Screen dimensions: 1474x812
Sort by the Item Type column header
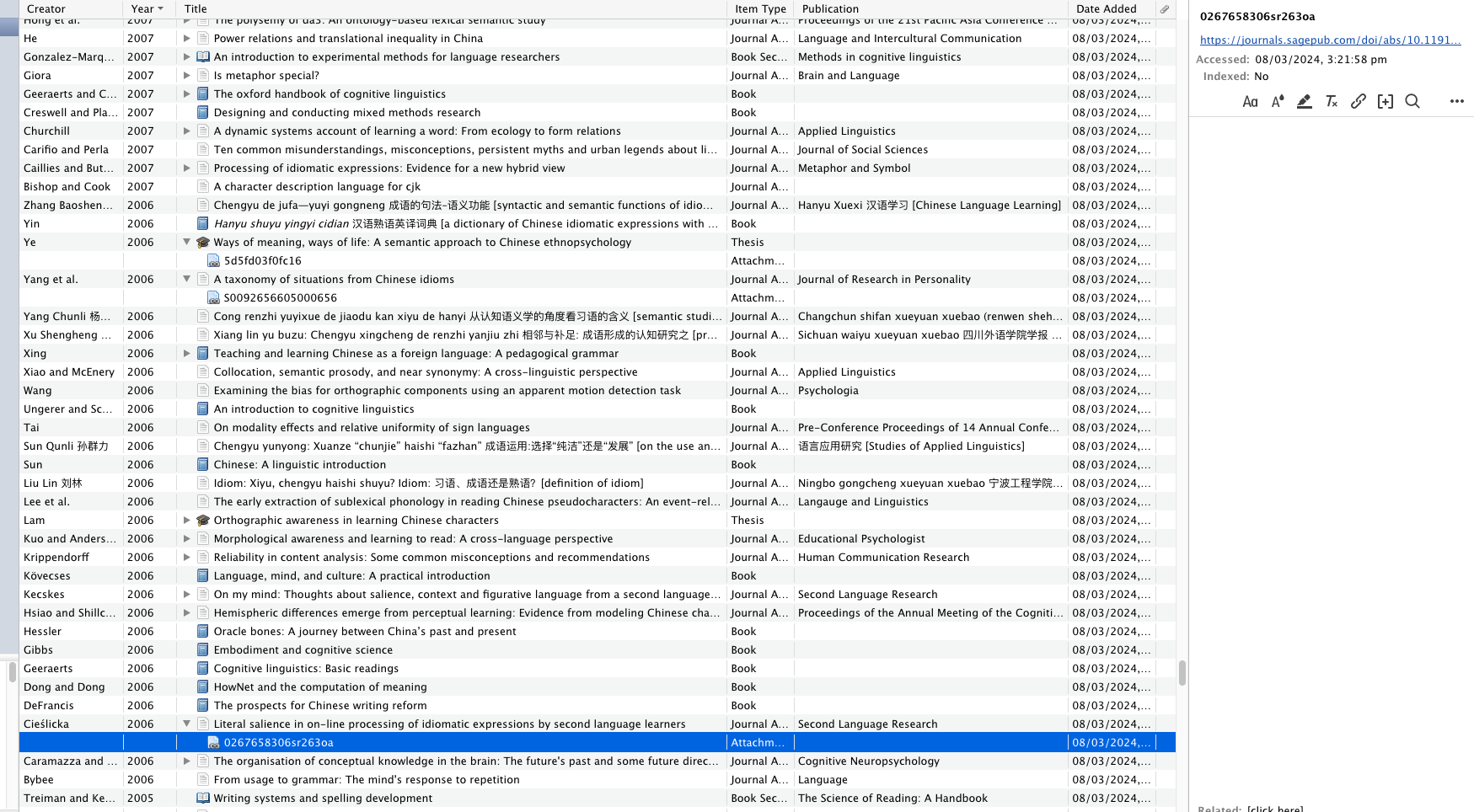coord(760,9)
